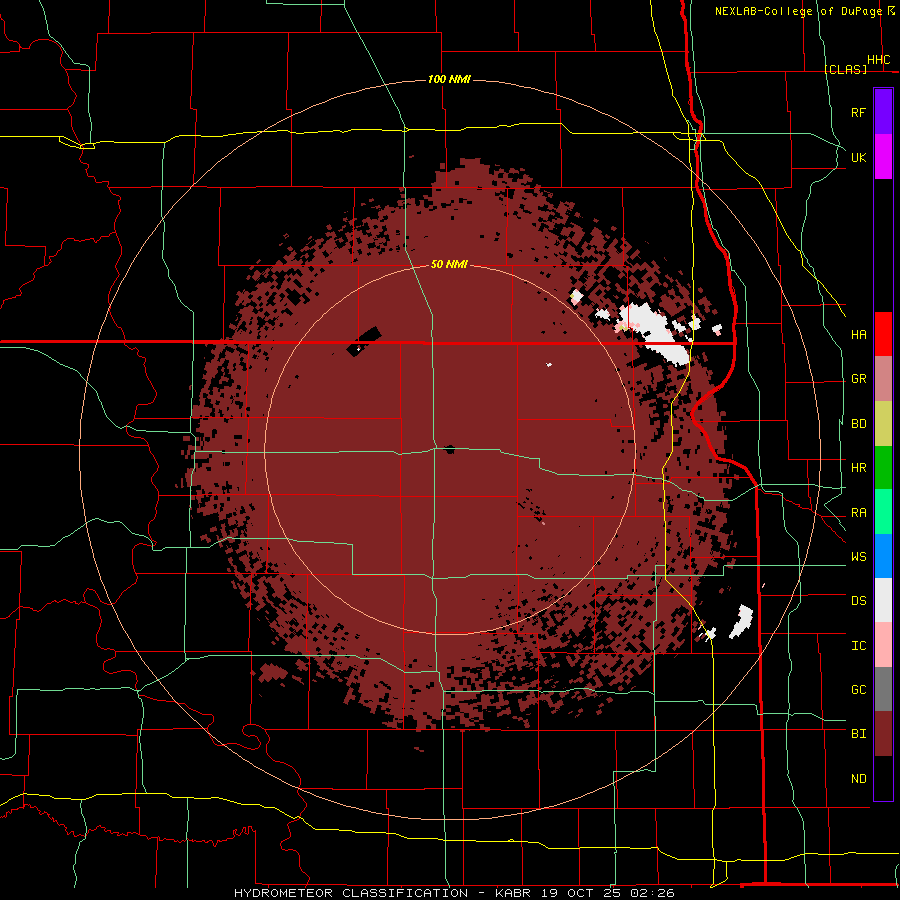Viewport: 900px width, 900px height.
Task: Click the IC legend label
Action: click(858, 646)
